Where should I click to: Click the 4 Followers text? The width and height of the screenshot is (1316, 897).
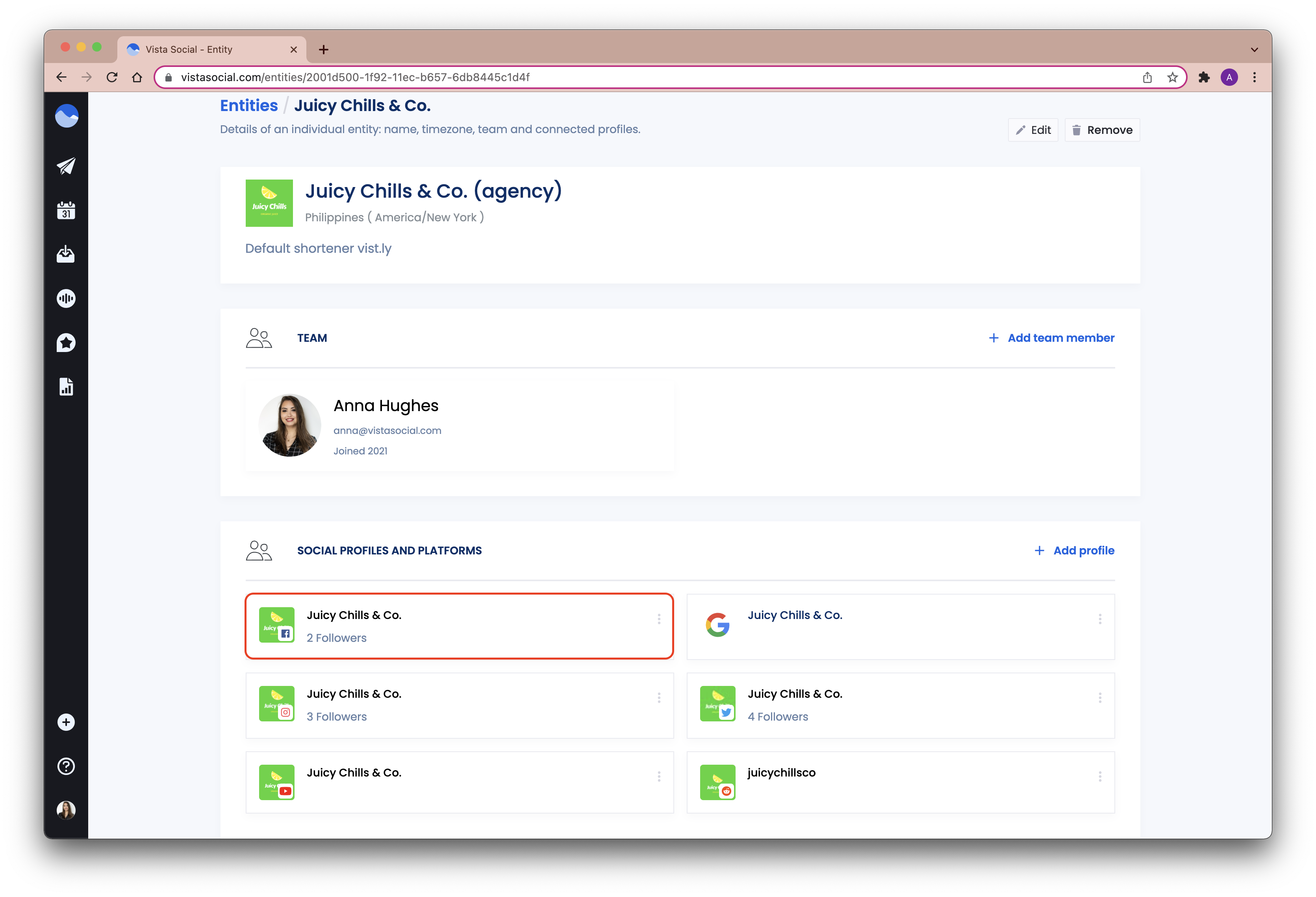(x=777, y=716)
